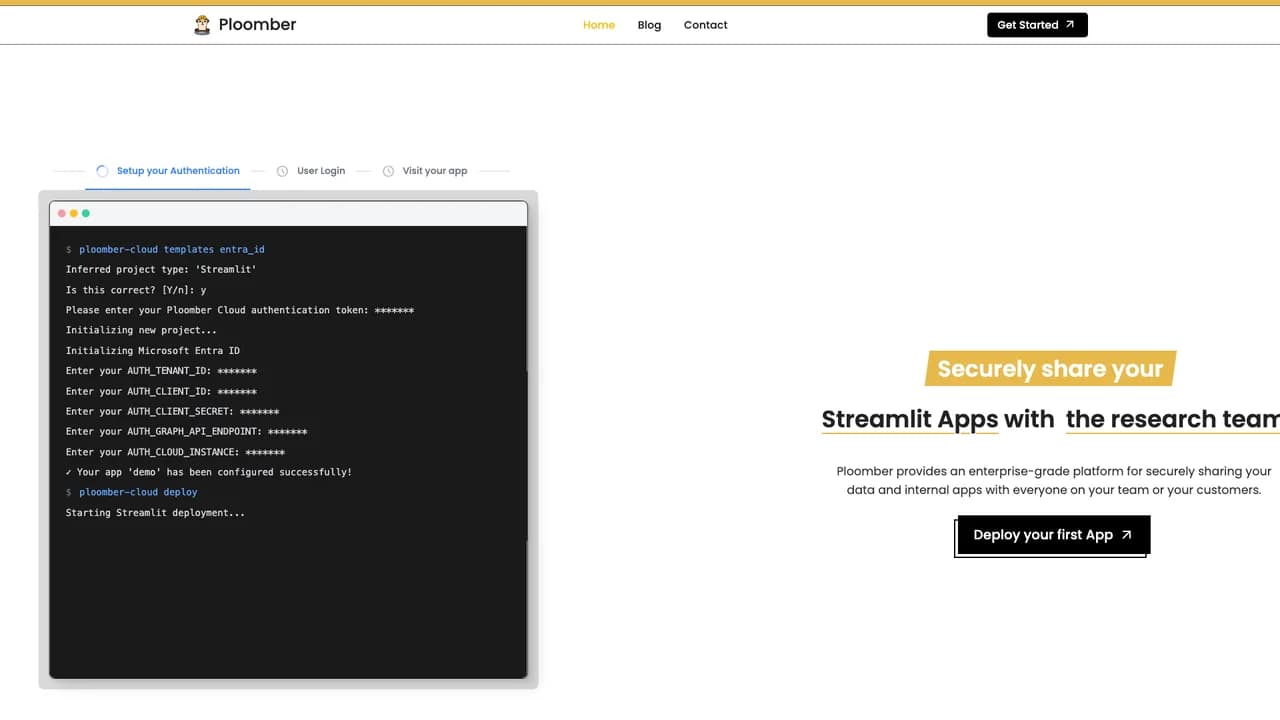Click the Ploomber mascot logo icon

click(x=202, y=25)
